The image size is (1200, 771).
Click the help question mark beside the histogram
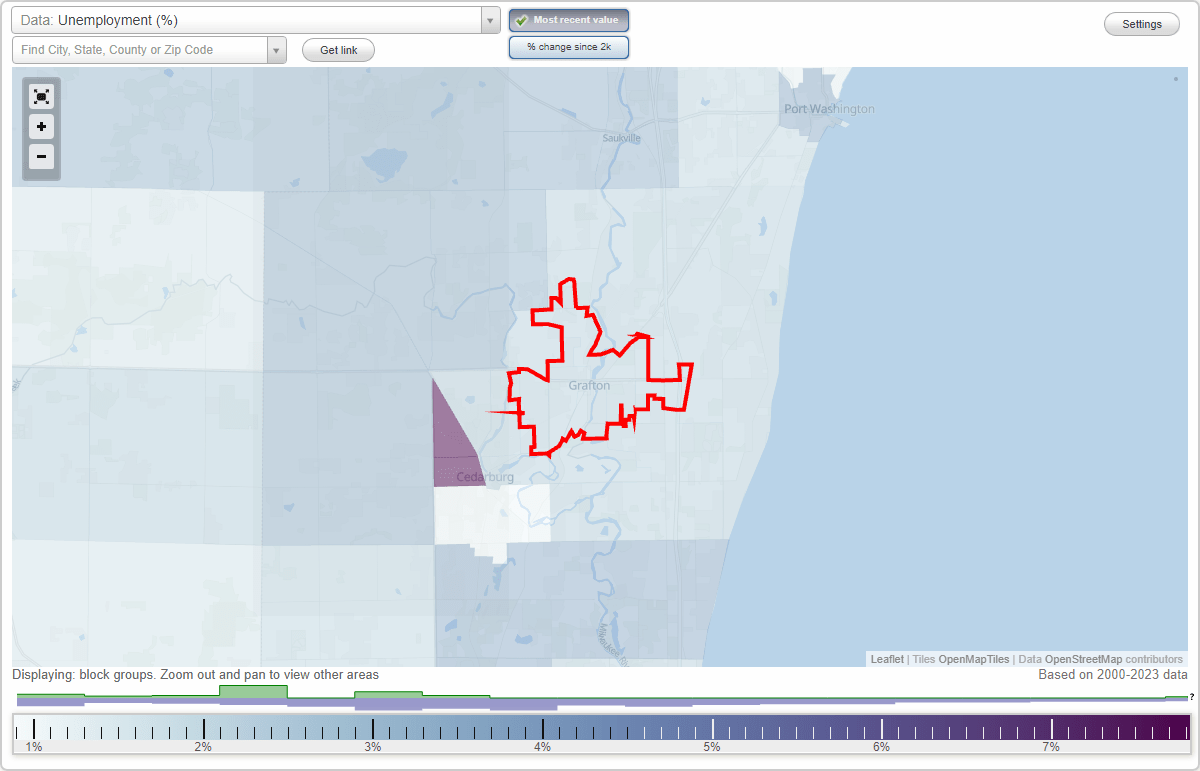(x=1190, y=697)
